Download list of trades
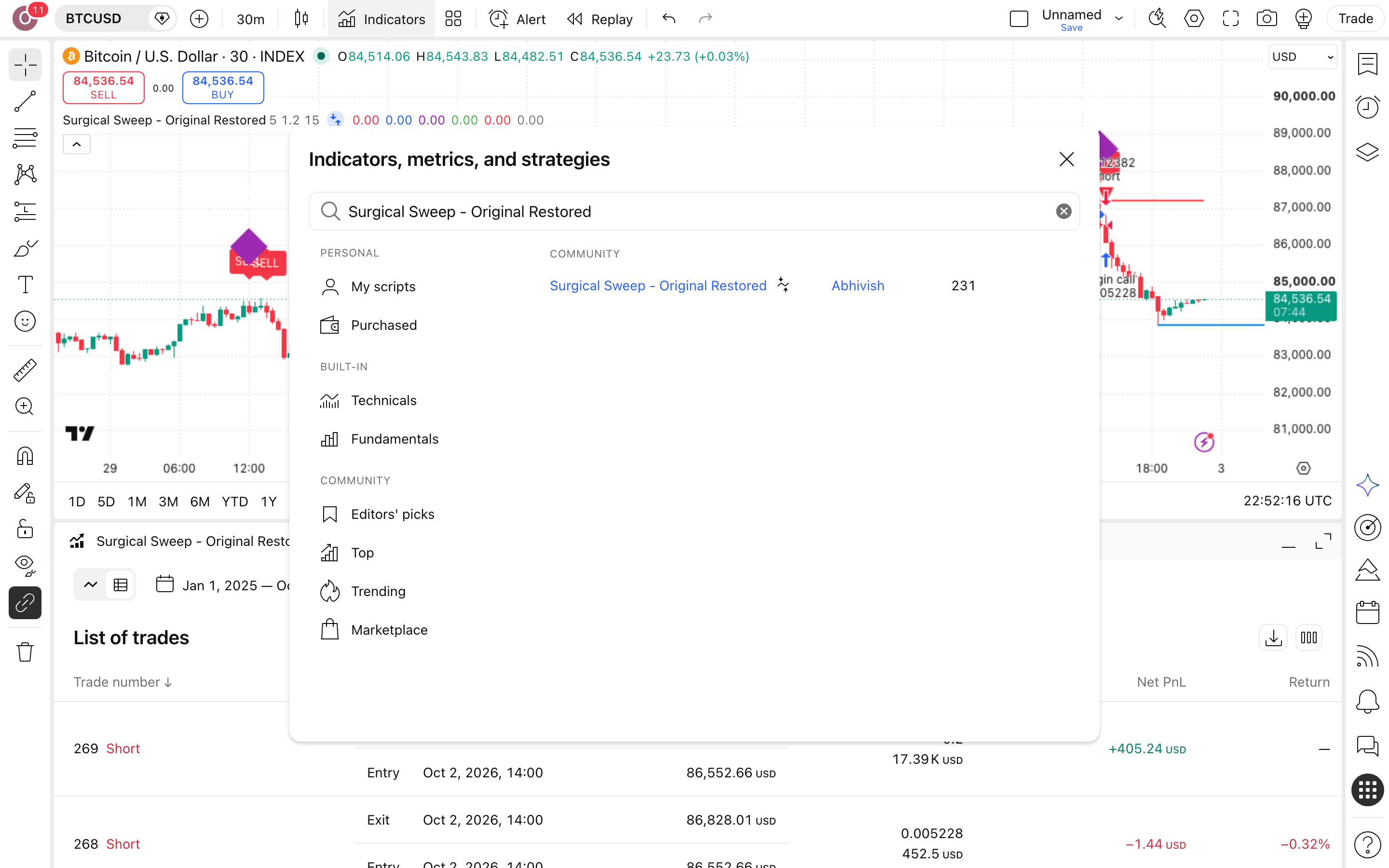Screen dimensions: 1389x868 tap(1273, 638)
